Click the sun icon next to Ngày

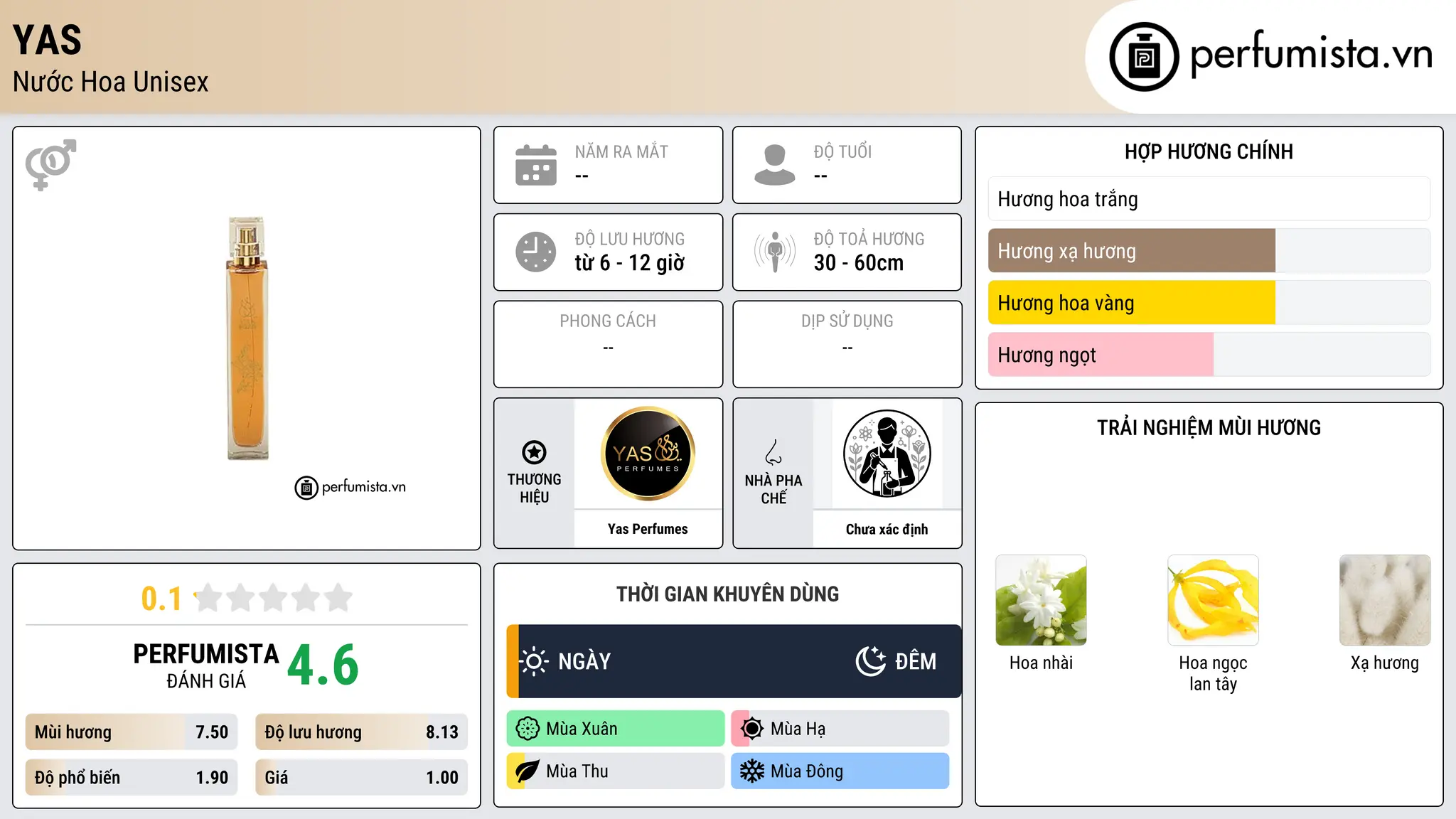point(534,661)
